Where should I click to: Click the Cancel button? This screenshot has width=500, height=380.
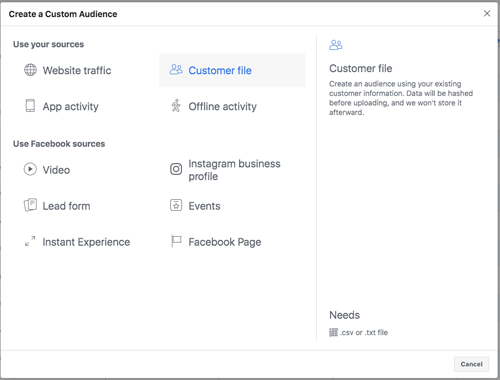tap(471, 364)
